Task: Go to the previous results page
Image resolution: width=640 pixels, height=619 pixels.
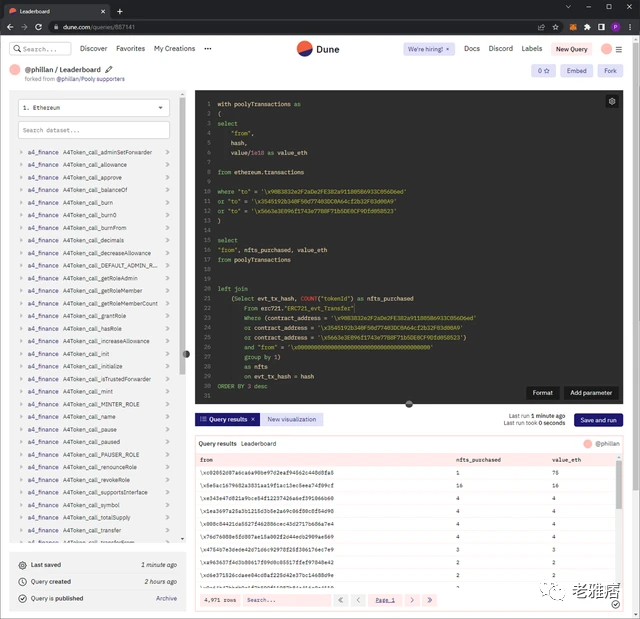Action: pos(358,600)
